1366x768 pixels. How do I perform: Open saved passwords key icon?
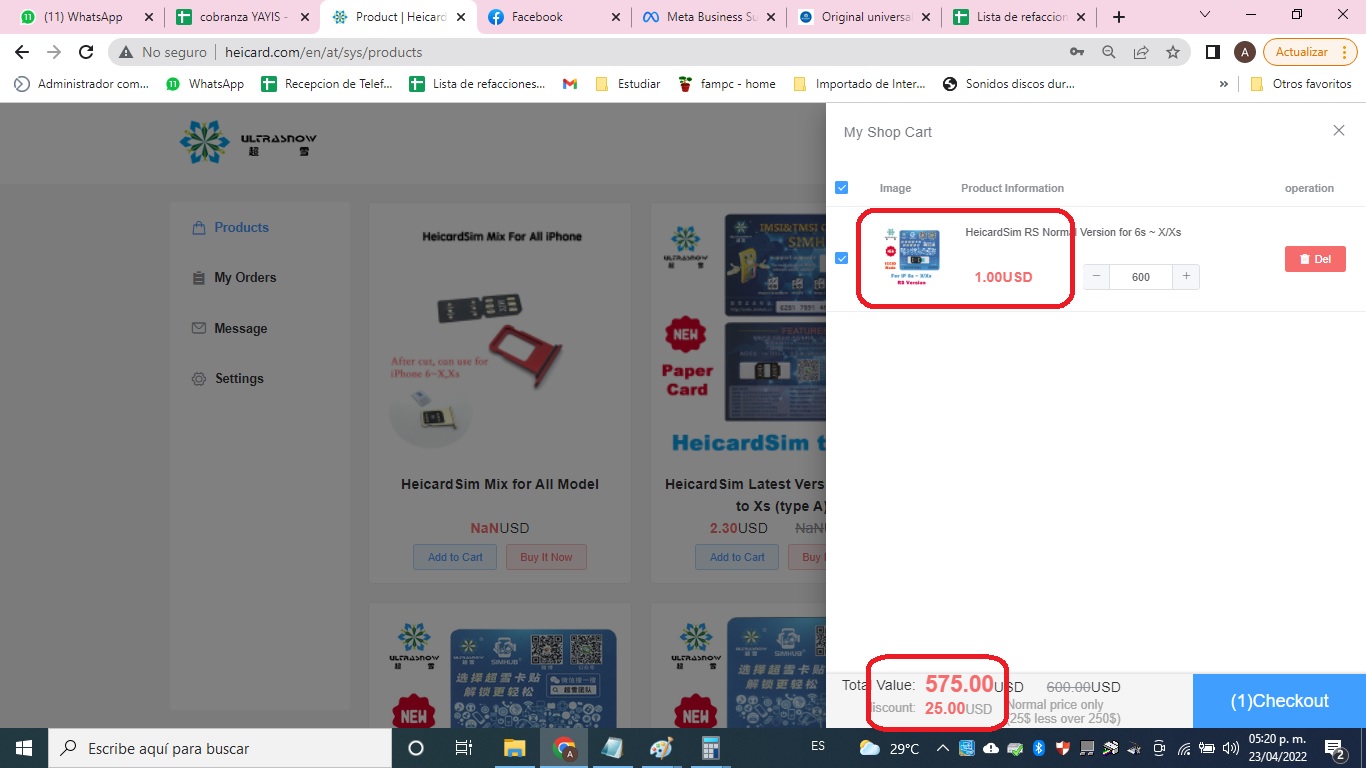[x=1077, y=52]
